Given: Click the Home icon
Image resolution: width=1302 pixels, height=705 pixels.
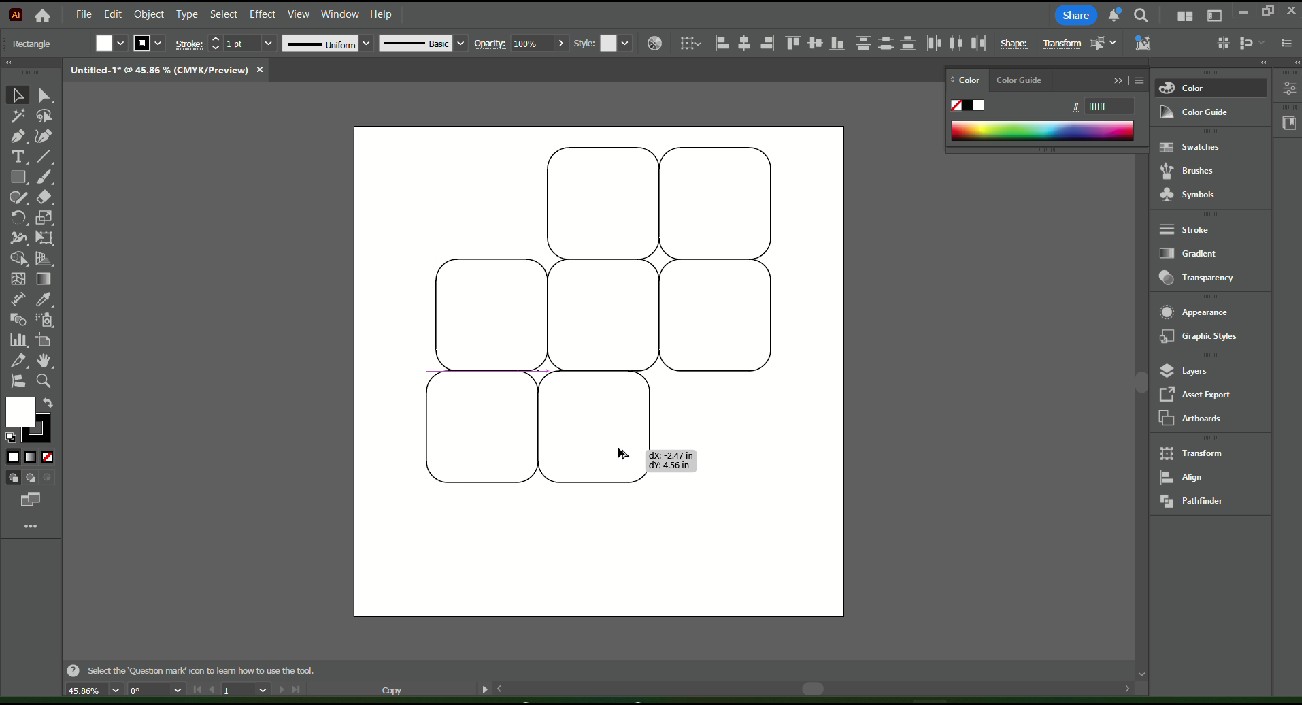Looking at the screenshot, I should click(x=42, y=15).
